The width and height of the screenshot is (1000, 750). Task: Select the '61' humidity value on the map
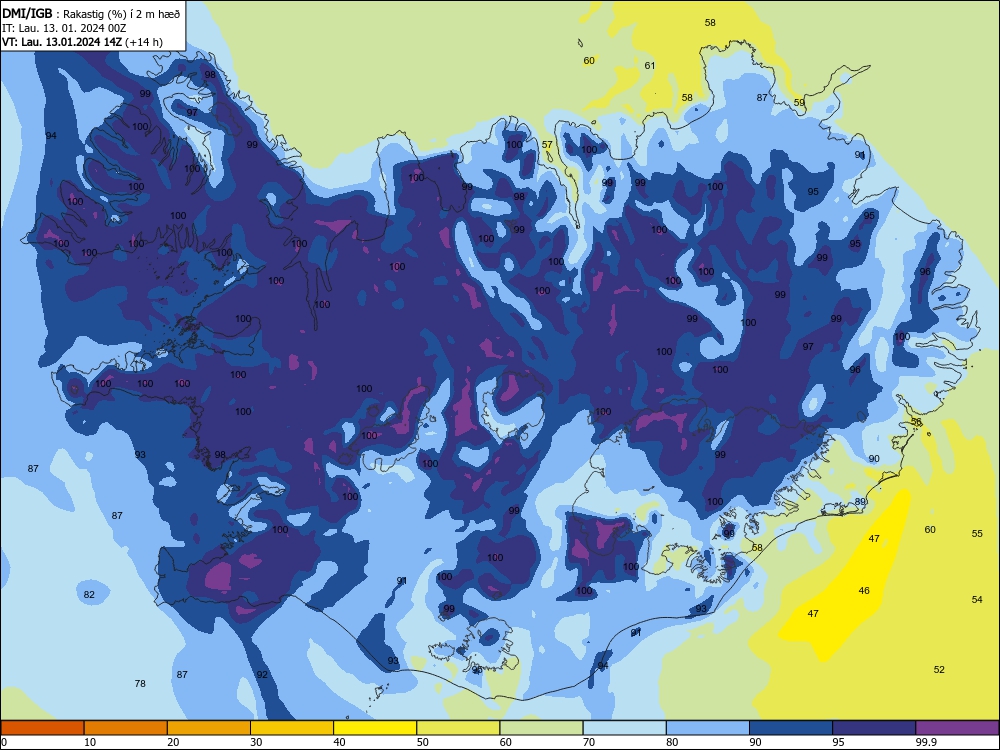point(650,65)
